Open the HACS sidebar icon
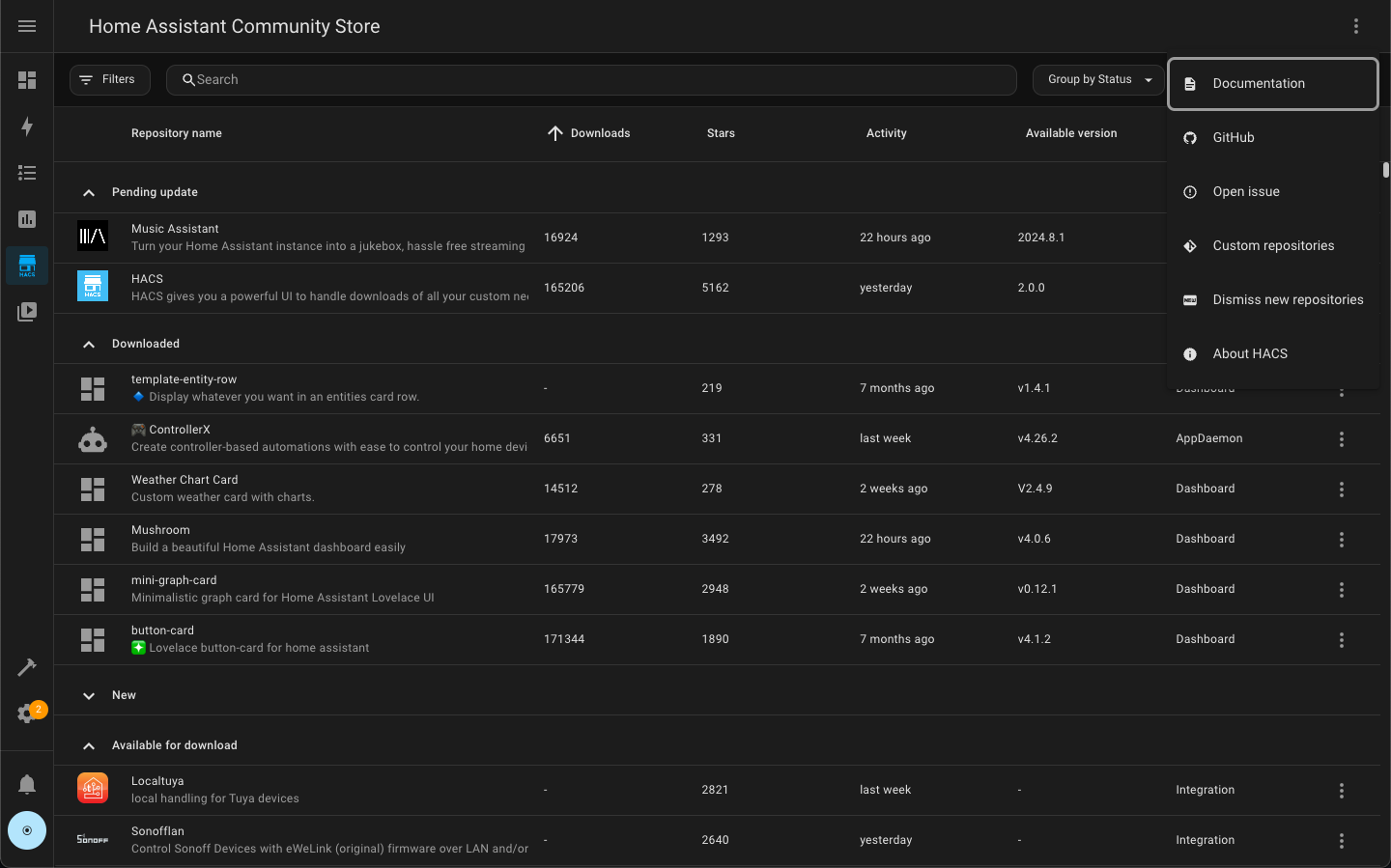1391x868 pixels. (x=26, y=266)
